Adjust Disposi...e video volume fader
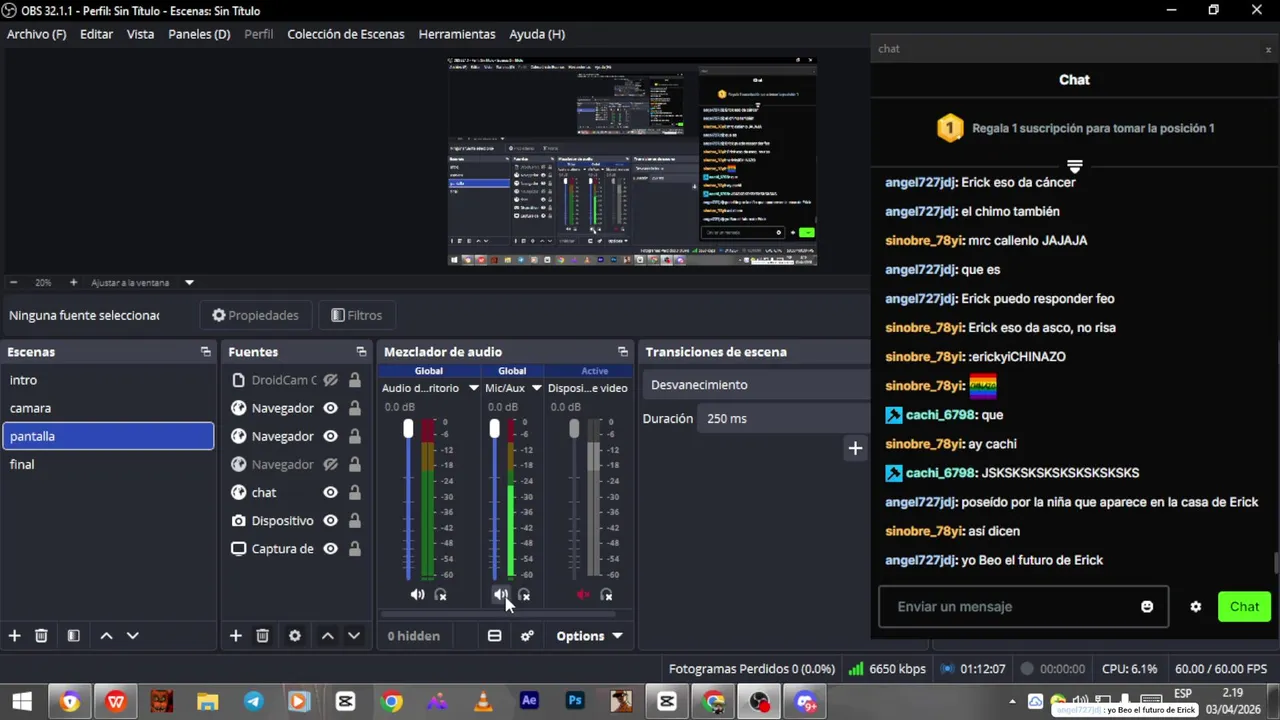This screenshot has width=1280, height=720. (x=574, y=429)
